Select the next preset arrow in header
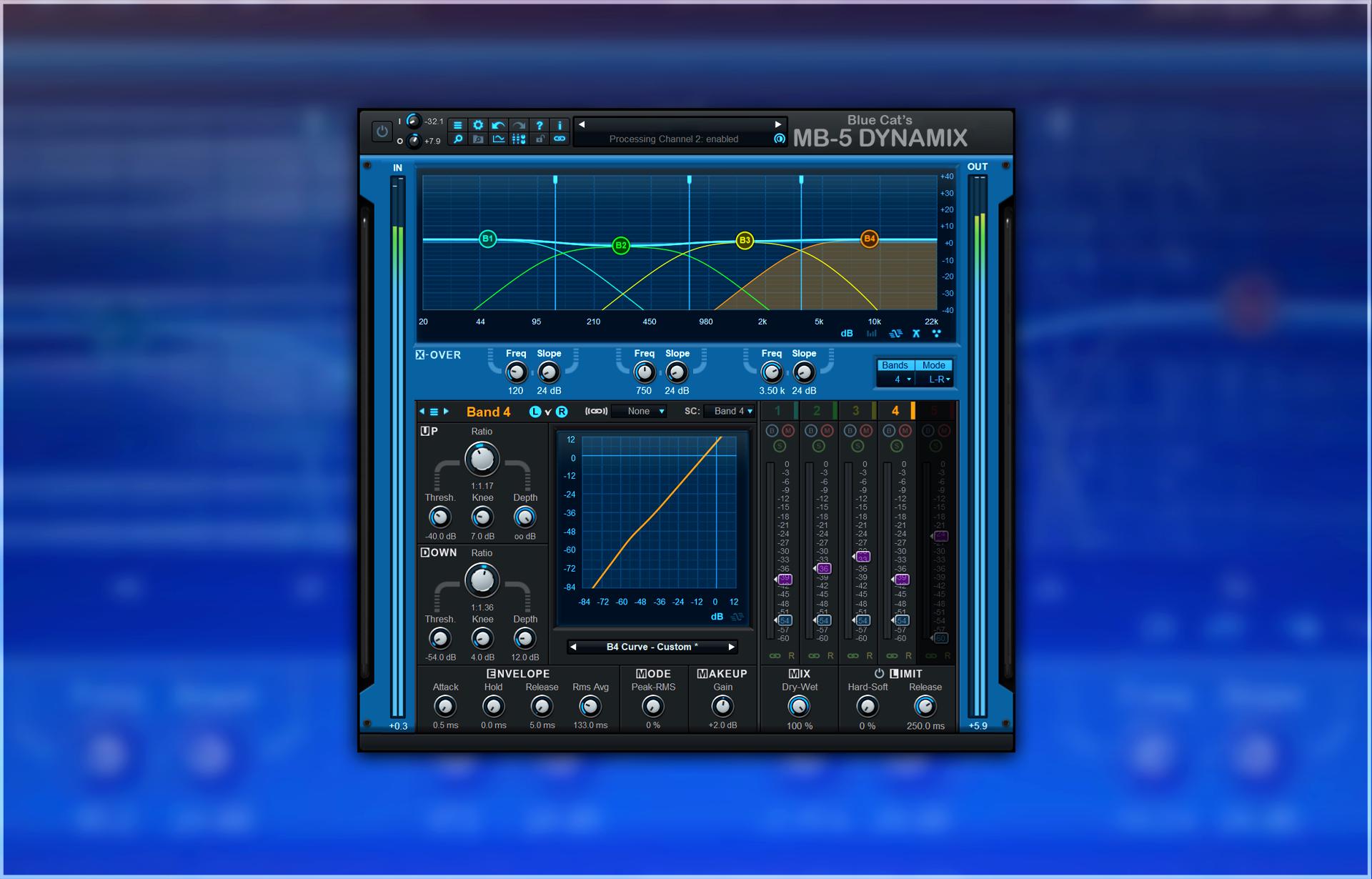The width and height of the screenshot is (1372, 879). pos(778,124)
